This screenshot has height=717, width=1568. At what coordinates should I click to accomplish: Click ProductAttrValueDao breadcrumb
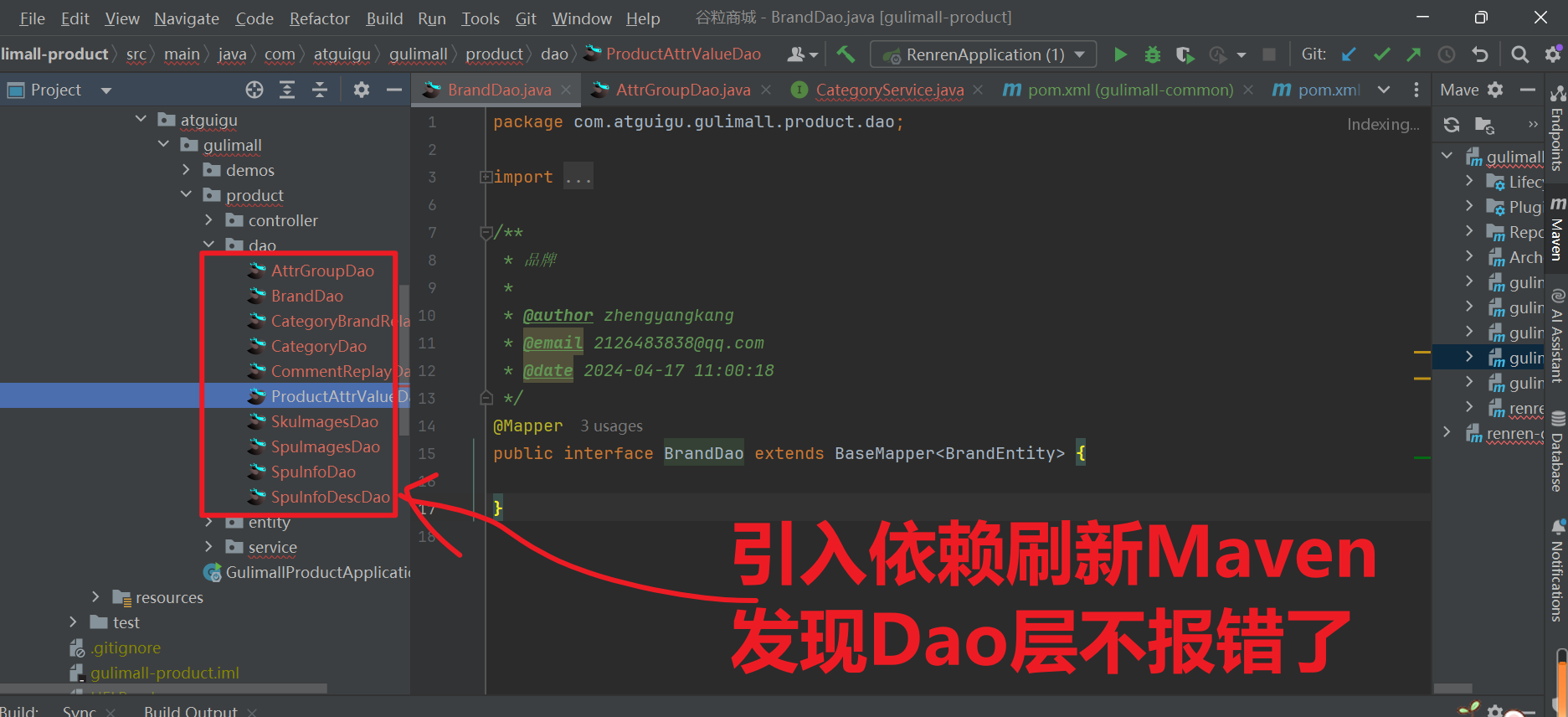coord(683,54)
